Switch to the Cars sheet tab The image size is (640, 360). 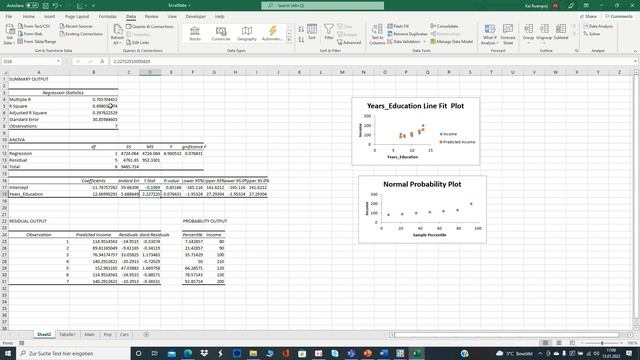124,334
